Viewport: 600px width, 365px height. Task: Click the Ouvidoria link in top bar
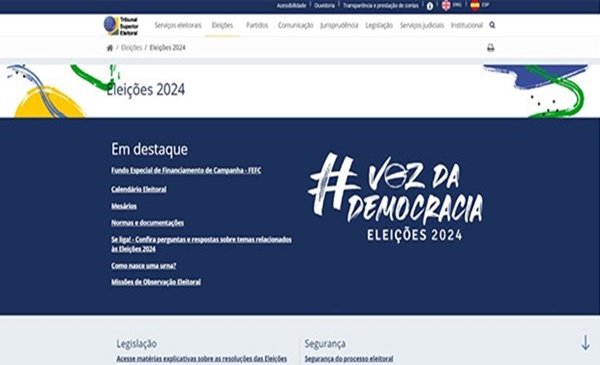click(x=324, y=5)
